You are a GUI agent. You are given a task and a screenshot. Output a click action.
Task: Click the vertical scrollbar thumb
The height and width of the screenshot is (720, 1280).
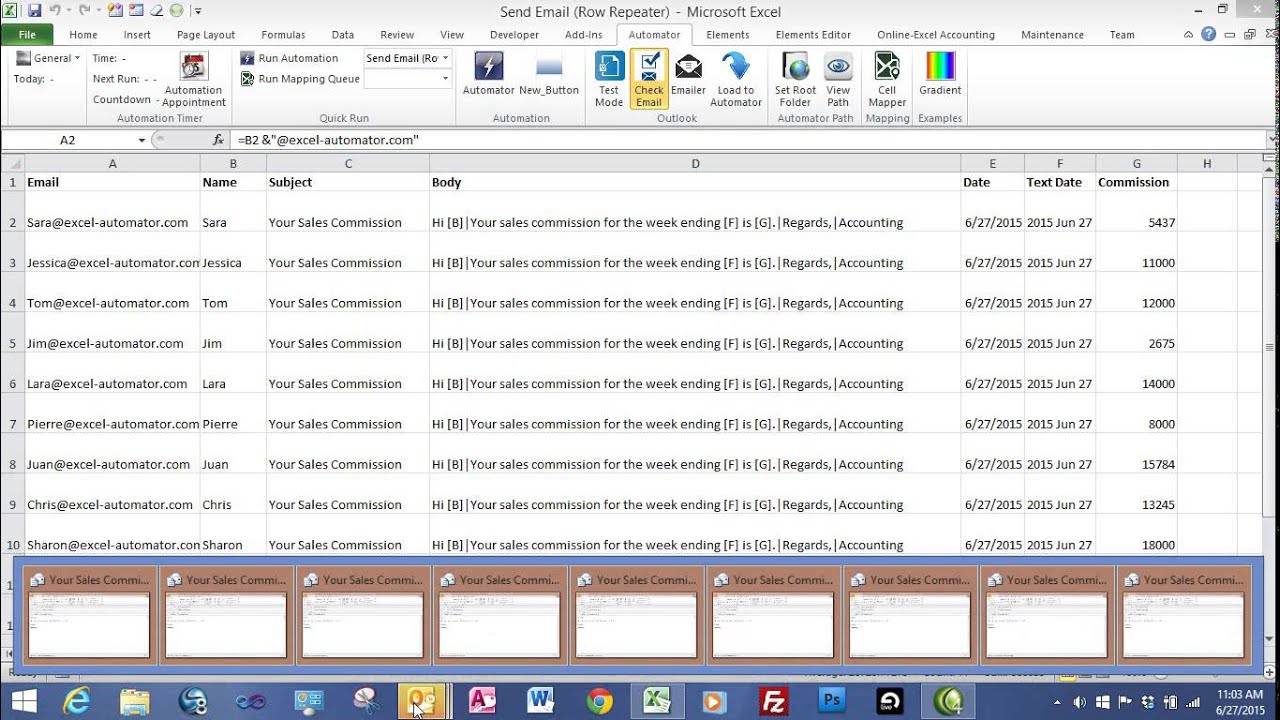(1270, 348)
